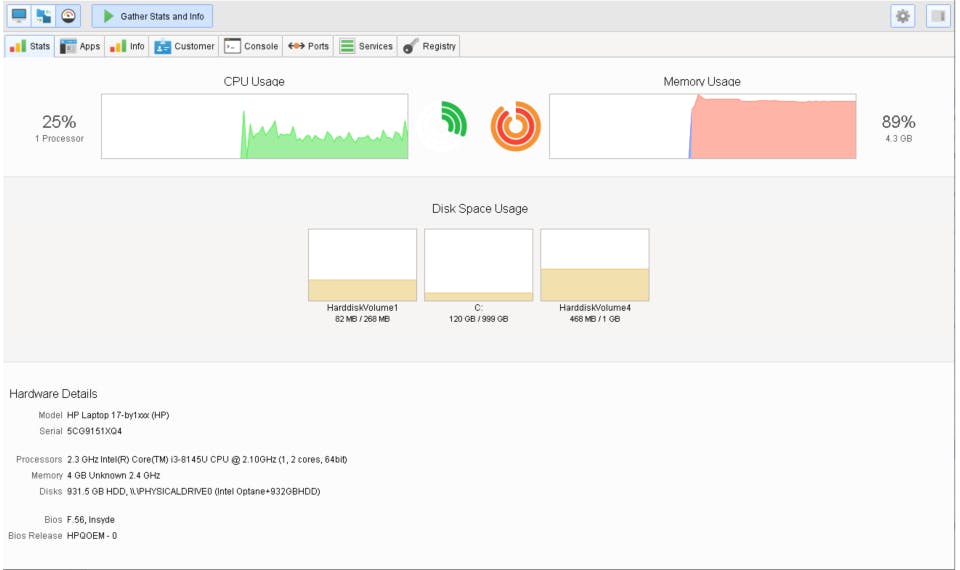Click the 'Disk Space Usage' heading
This screenshot has width=960, height=570.
coord(480,209)
